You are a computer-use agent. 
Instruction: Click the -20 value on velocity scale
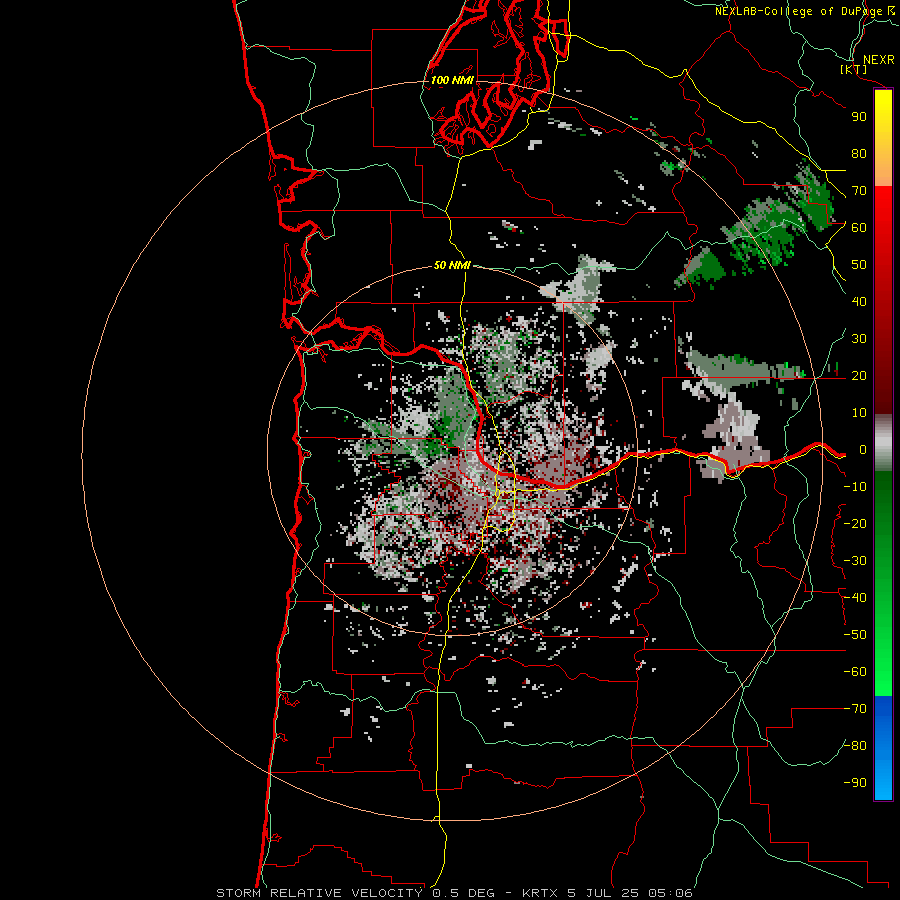[x=855, y=523]
